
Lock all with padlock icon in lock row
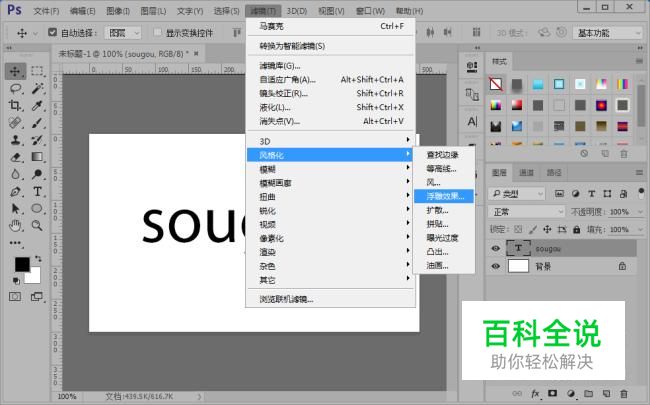point(577,229)
